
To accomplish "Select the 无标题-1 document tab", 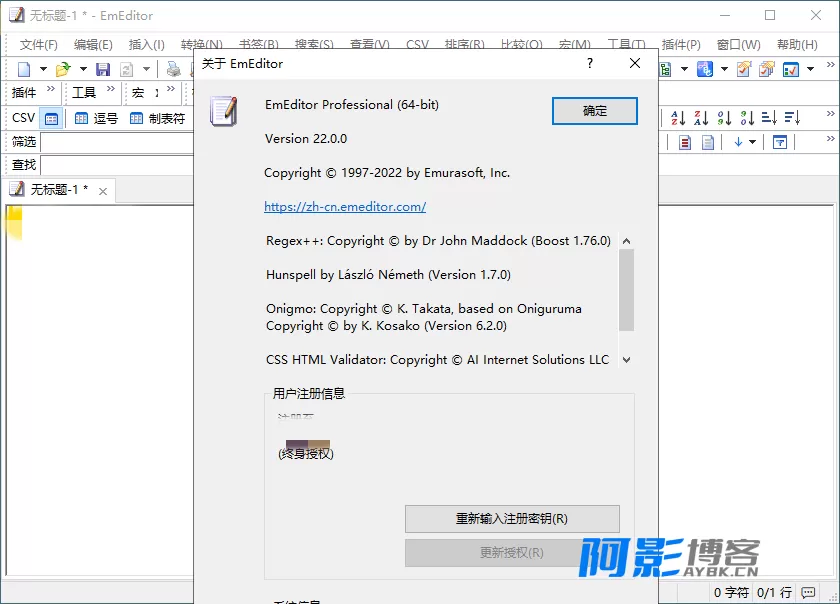I will coord(59,189).
